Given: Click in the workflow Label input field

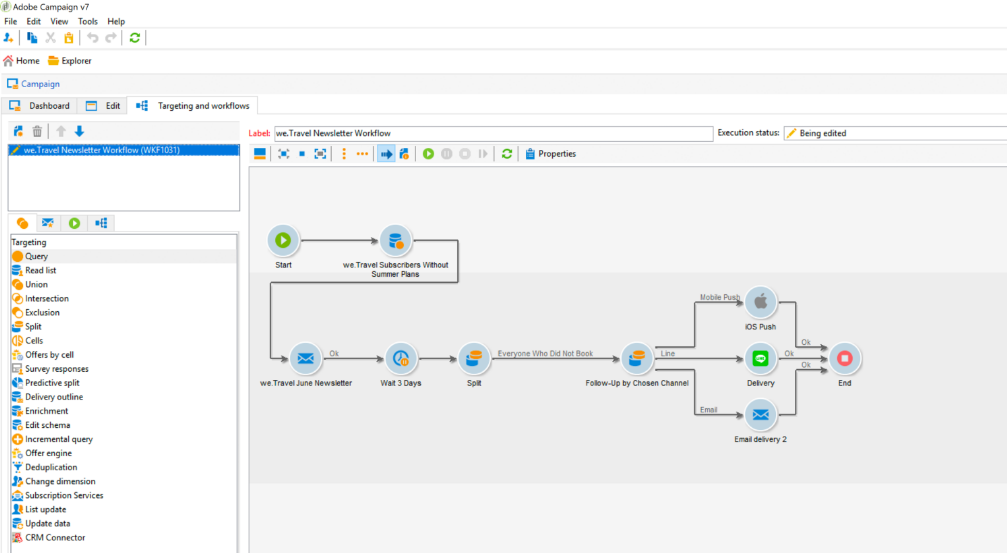Looking at the screenshot, I should point(493,134).
